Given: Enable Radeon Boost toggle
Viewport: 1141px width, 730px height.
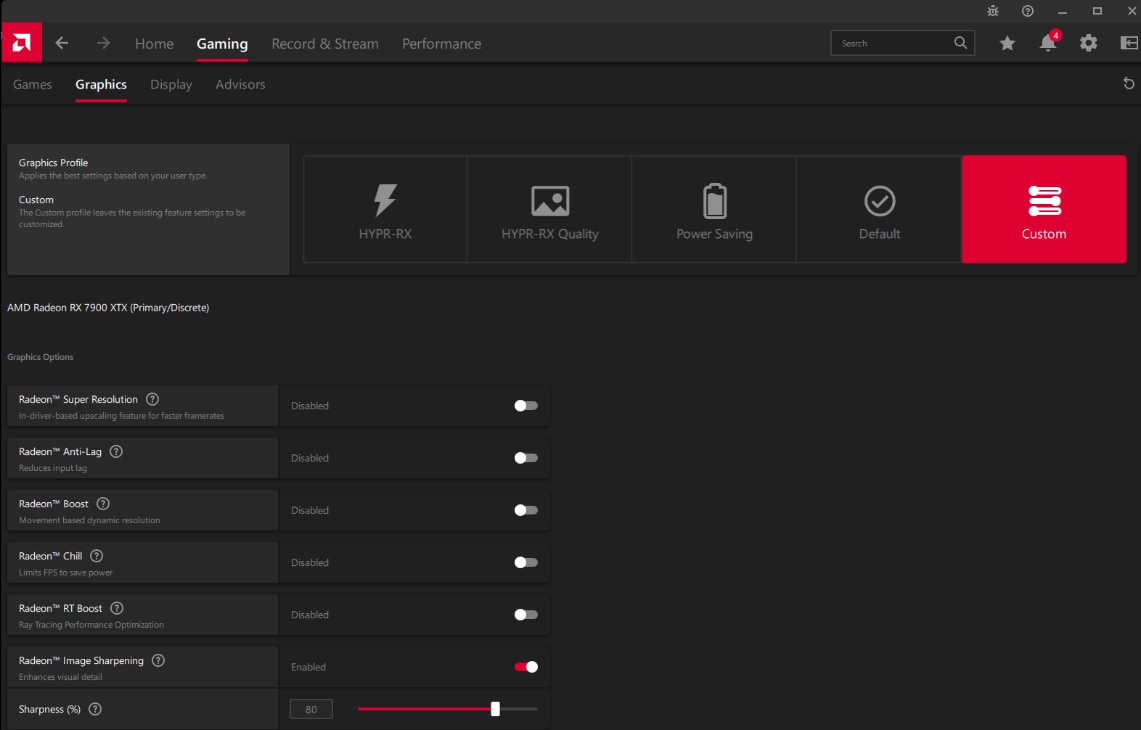Looking at the screenshot, I should tap(525, 510).
